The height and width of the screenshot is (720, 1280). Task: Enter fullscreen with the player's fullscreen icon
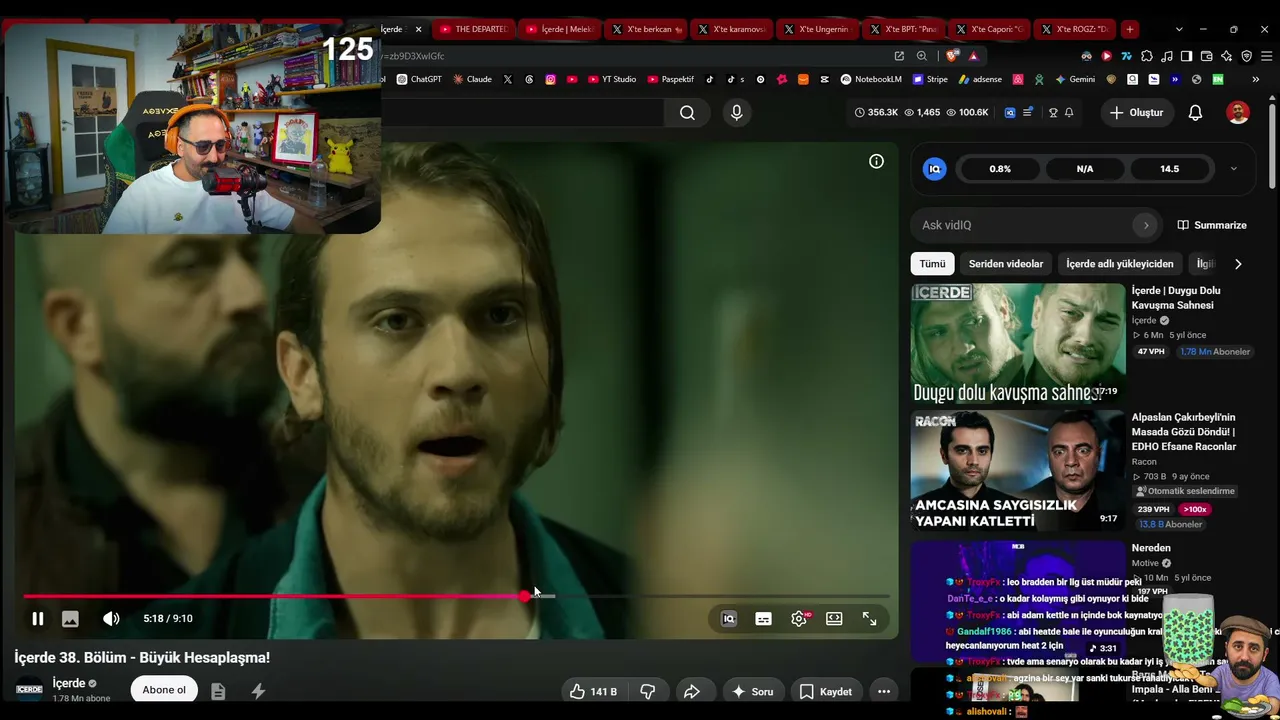click(x=869, y=619)
